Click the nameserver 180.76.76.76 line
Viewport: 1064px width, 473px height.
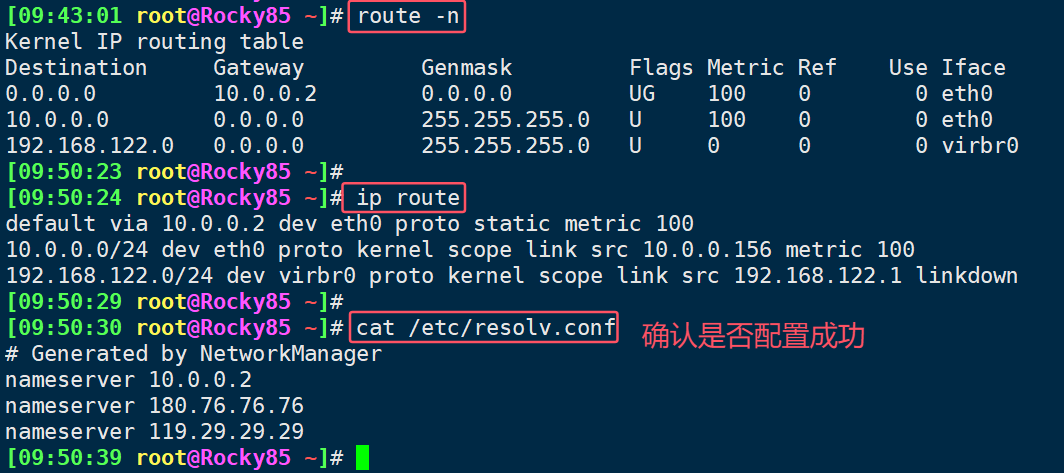tap(155, 406)
